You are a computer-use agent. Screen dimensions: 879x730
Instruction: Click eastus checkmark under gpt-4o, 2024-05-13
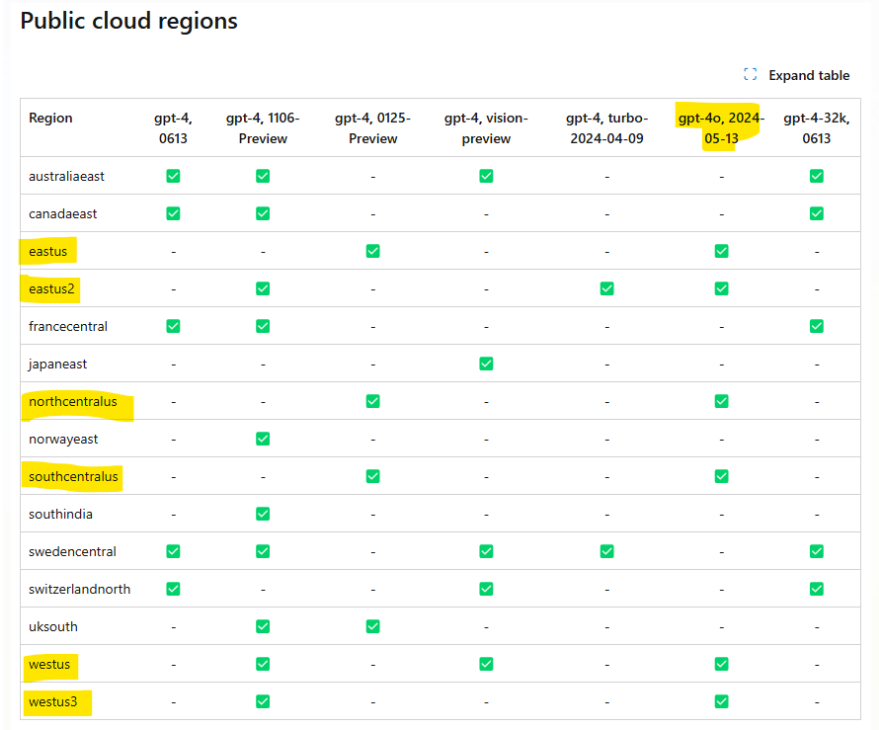point(721,251)
